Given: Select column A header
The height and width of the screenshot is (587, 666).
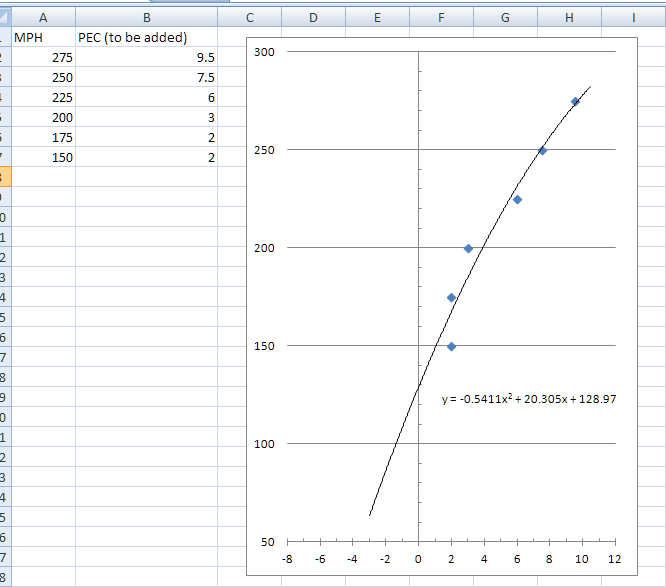Looking at the screenshot, I should [x=43, y=17].
